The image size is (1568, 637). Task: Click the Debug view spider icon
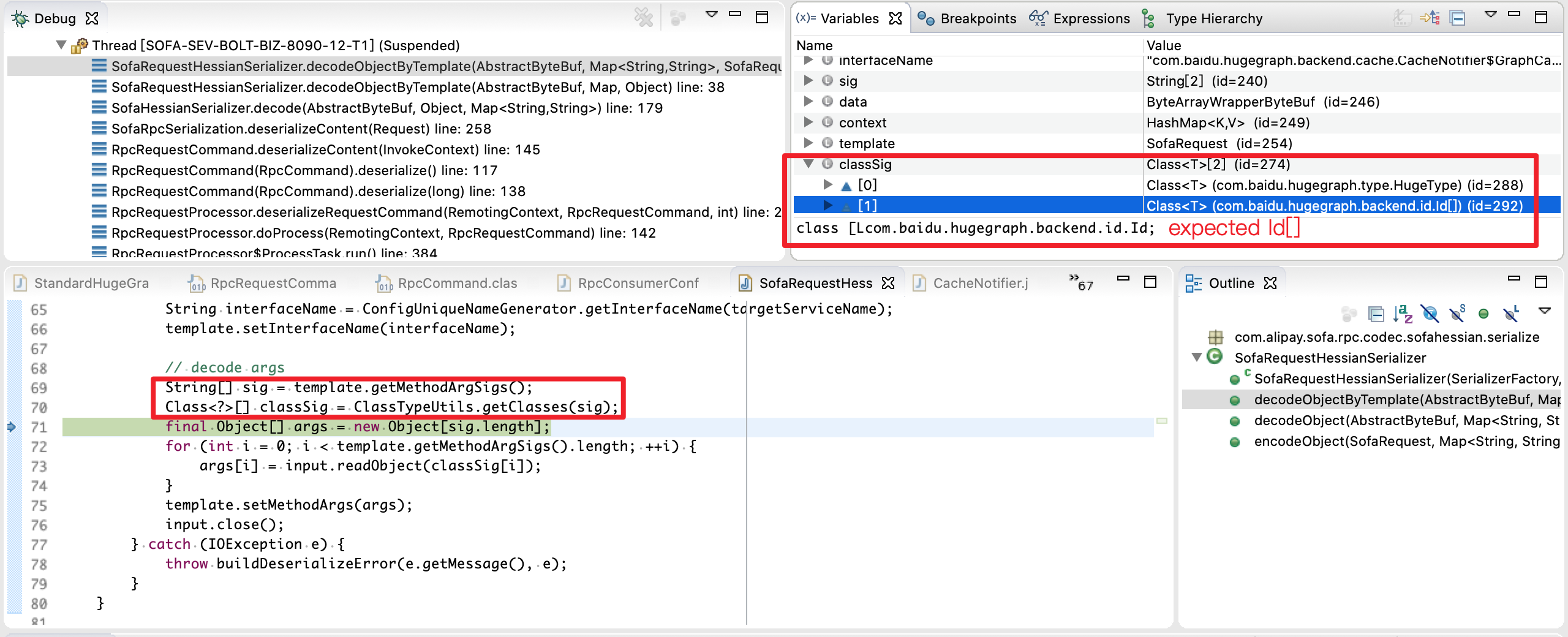point(19,18)
